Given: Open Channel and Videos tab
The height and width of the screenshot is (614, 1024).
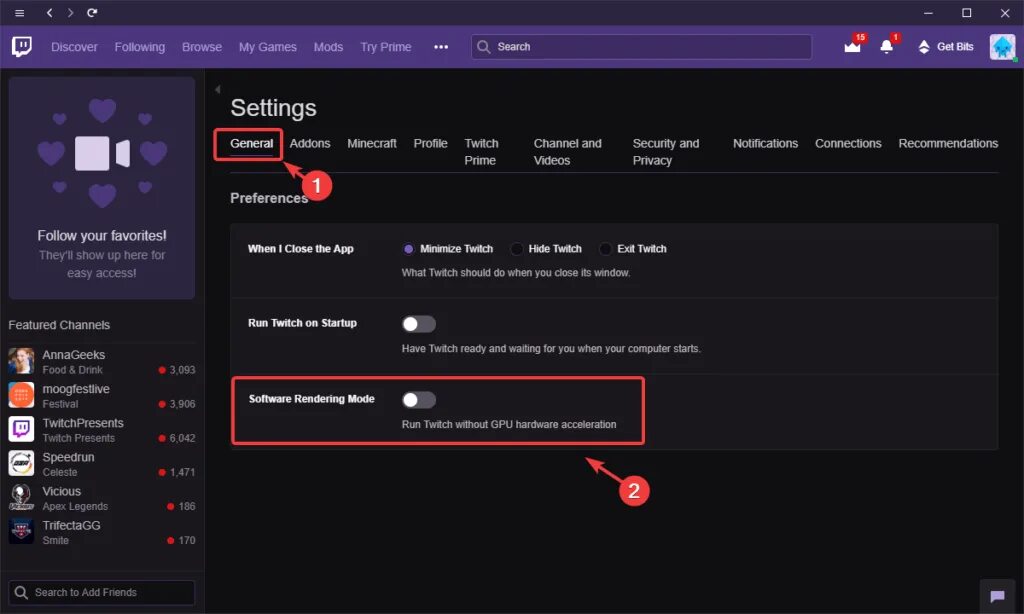Looking at the screenshot, I should [567, 152].
